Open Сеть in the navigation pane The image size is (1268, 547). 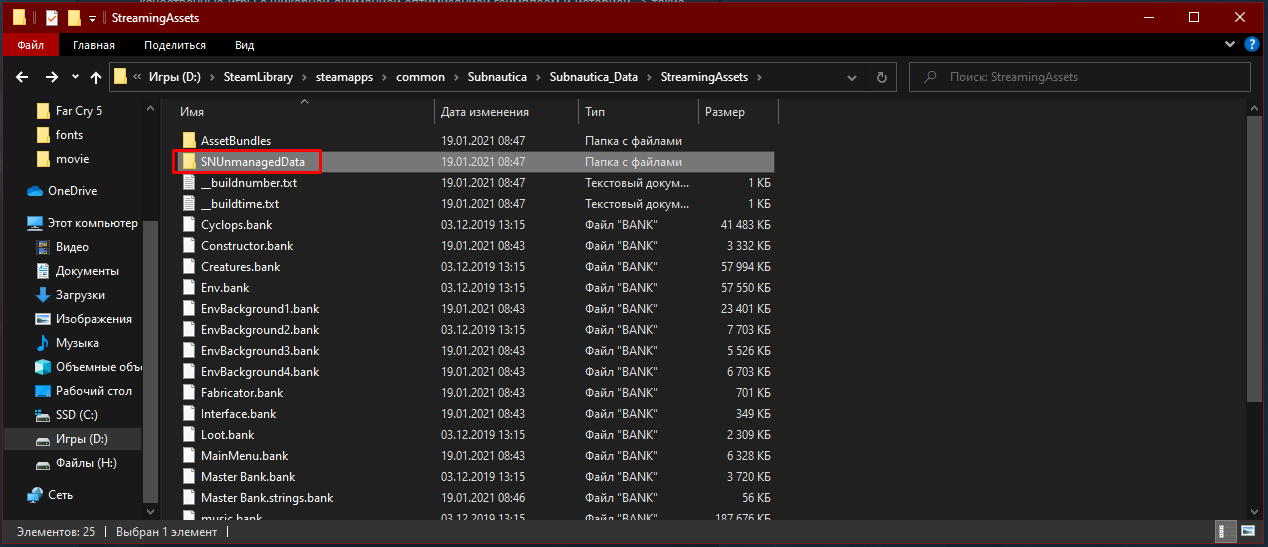click(60, 495)
